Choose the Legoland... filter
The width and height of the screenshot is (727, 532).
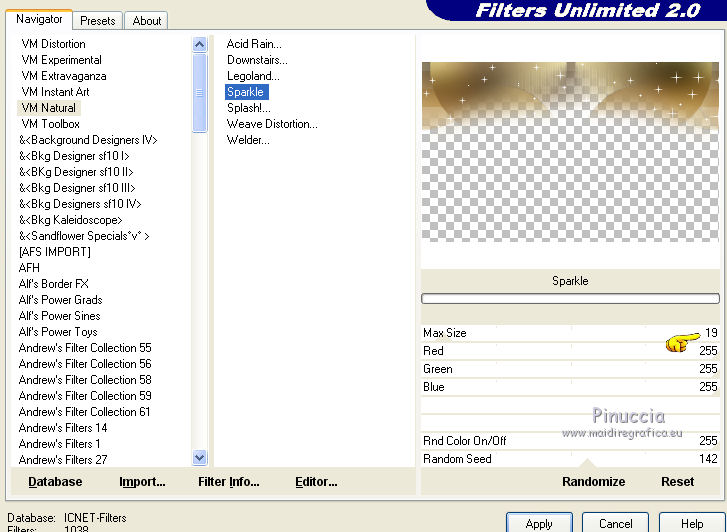pyautogui.click(x=253, y=76)
